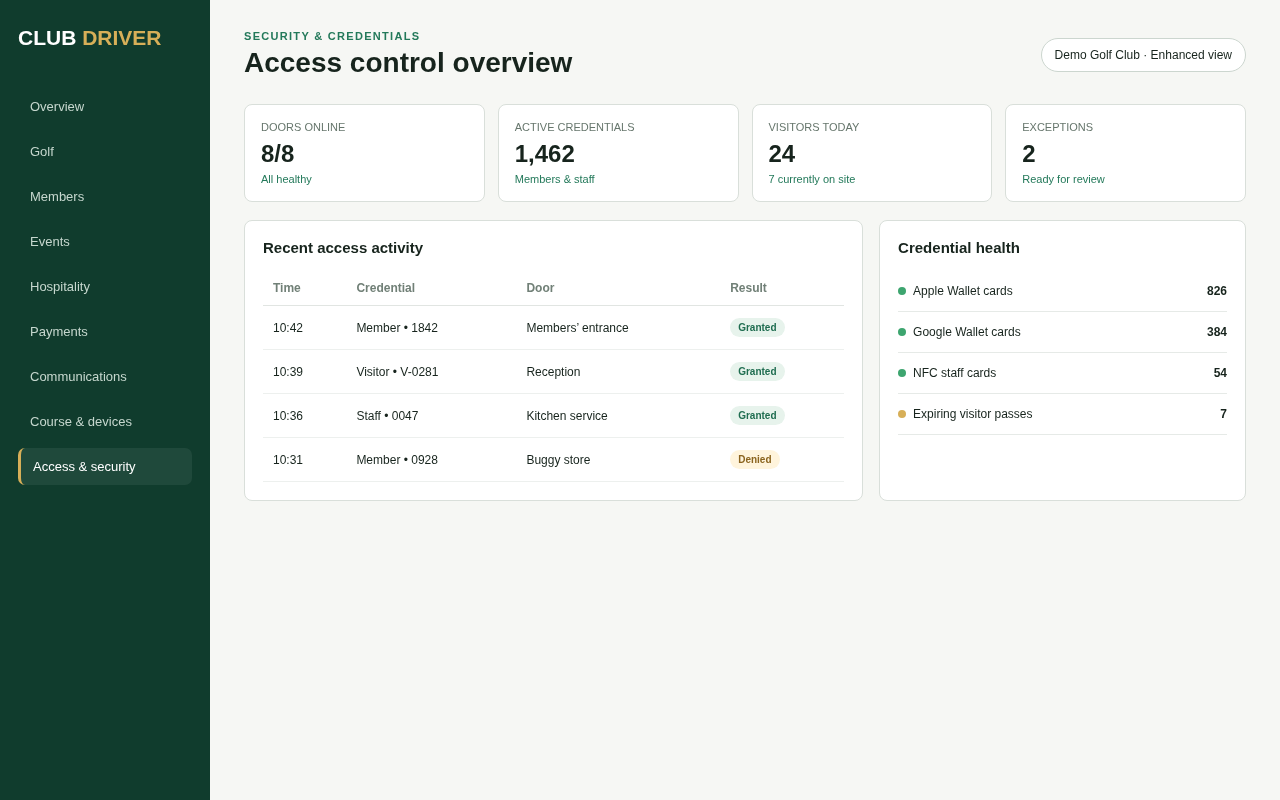Click credential Member • 0928
Screen dimensions: 1280x800
(397, 460)
